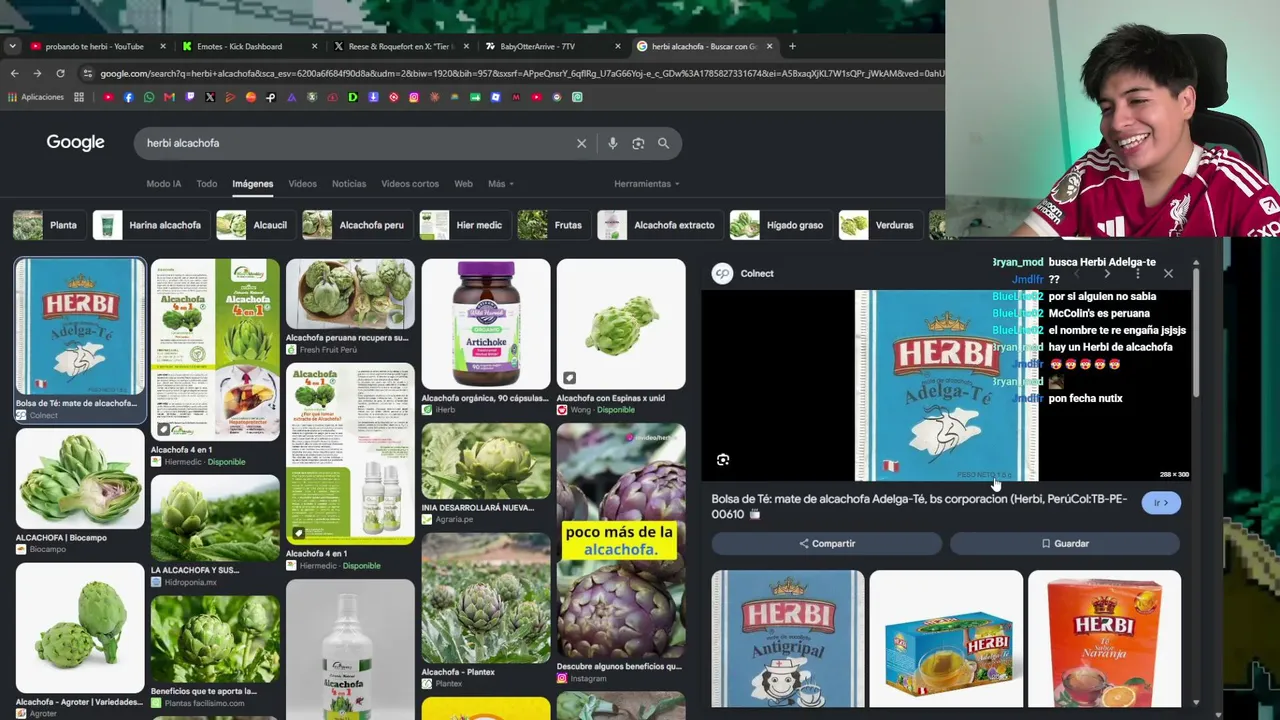Filter images by 'Alcachofa extracto' chip
Viewport: 1280px width, 720px height.
pos(659,225)
